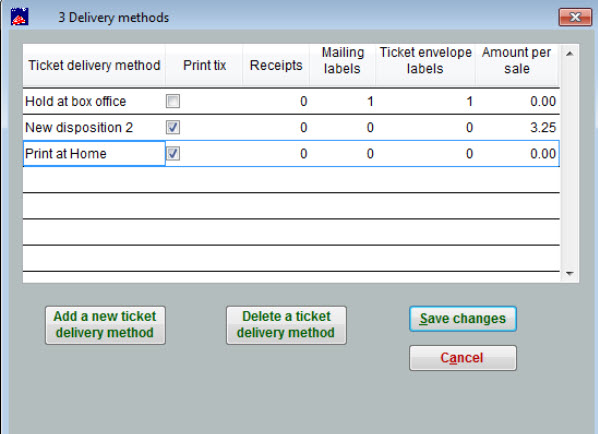The image size is (598, 434).
Task: Click the Receipts column header
Action: click(x=276, y=65)
